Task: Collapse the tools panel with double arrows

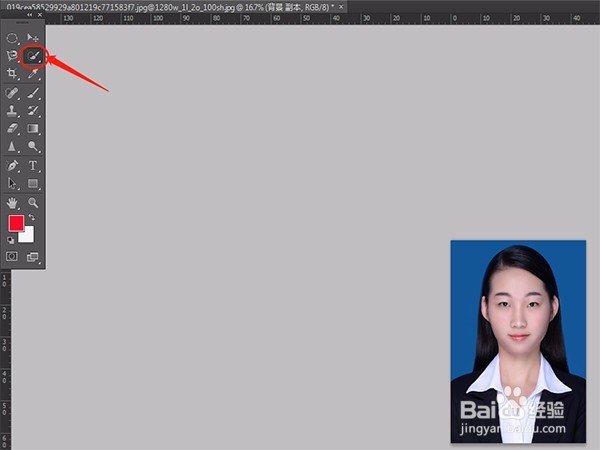Action: [x=29, y=15]
